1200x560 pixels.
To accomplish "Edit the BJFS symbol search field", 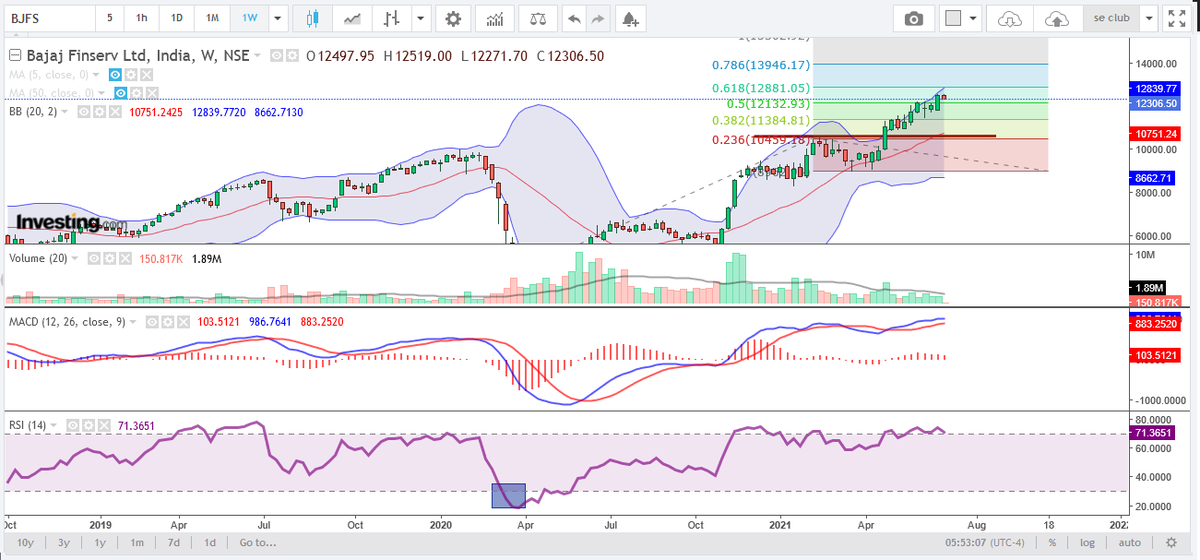I will (48, 19).
